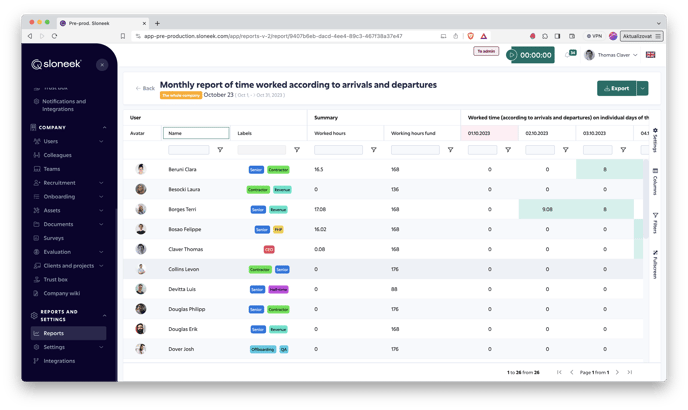Click the browser address bar URL
Image resolution: width=688 pixels, height=410 pixels.
tap(273, 36)
